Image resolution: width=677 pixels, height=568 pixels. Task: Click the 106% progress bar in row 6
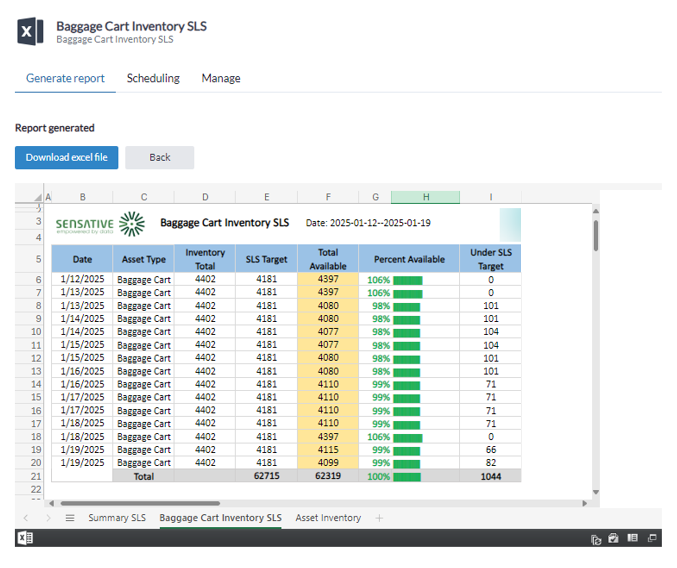tap(408, 281)
